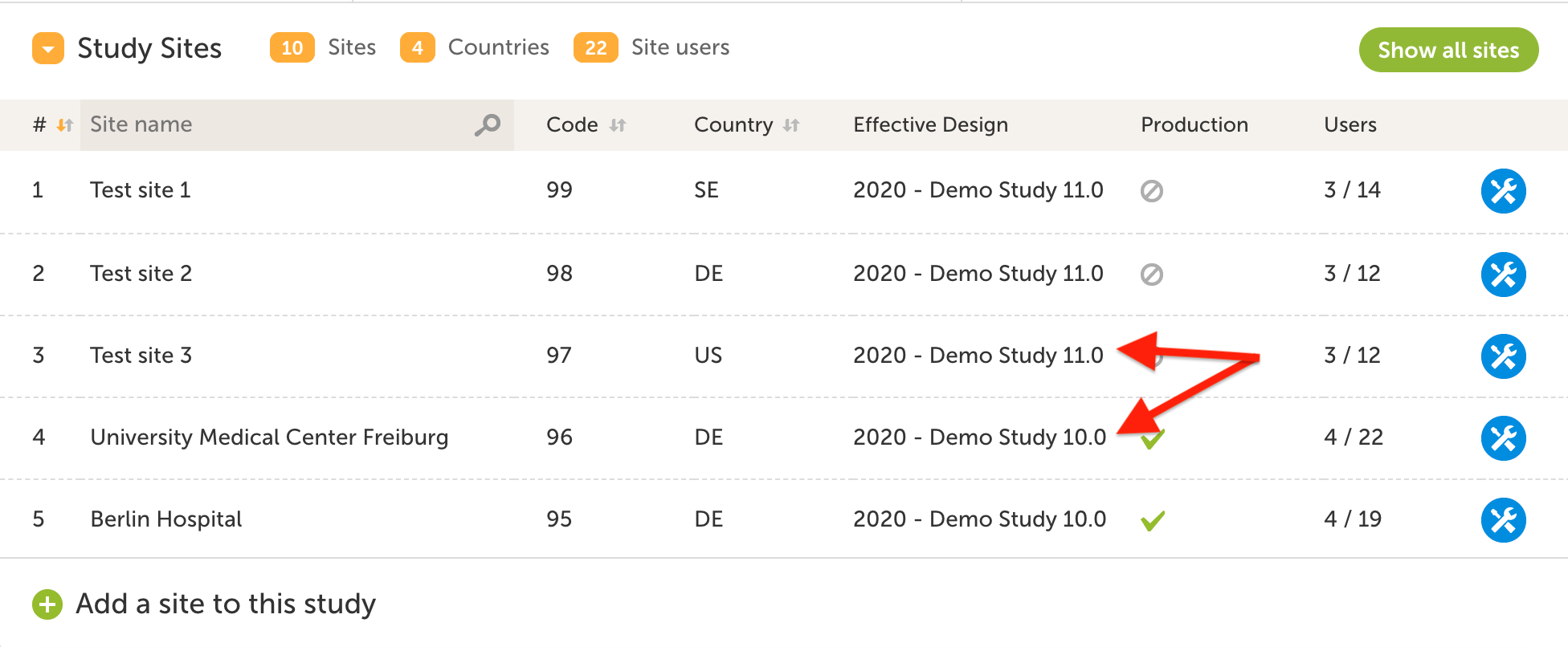Viewport: 1568px width, 647px height.
Task: Toggle production status for Test site 2
Action: (1151, 275)
